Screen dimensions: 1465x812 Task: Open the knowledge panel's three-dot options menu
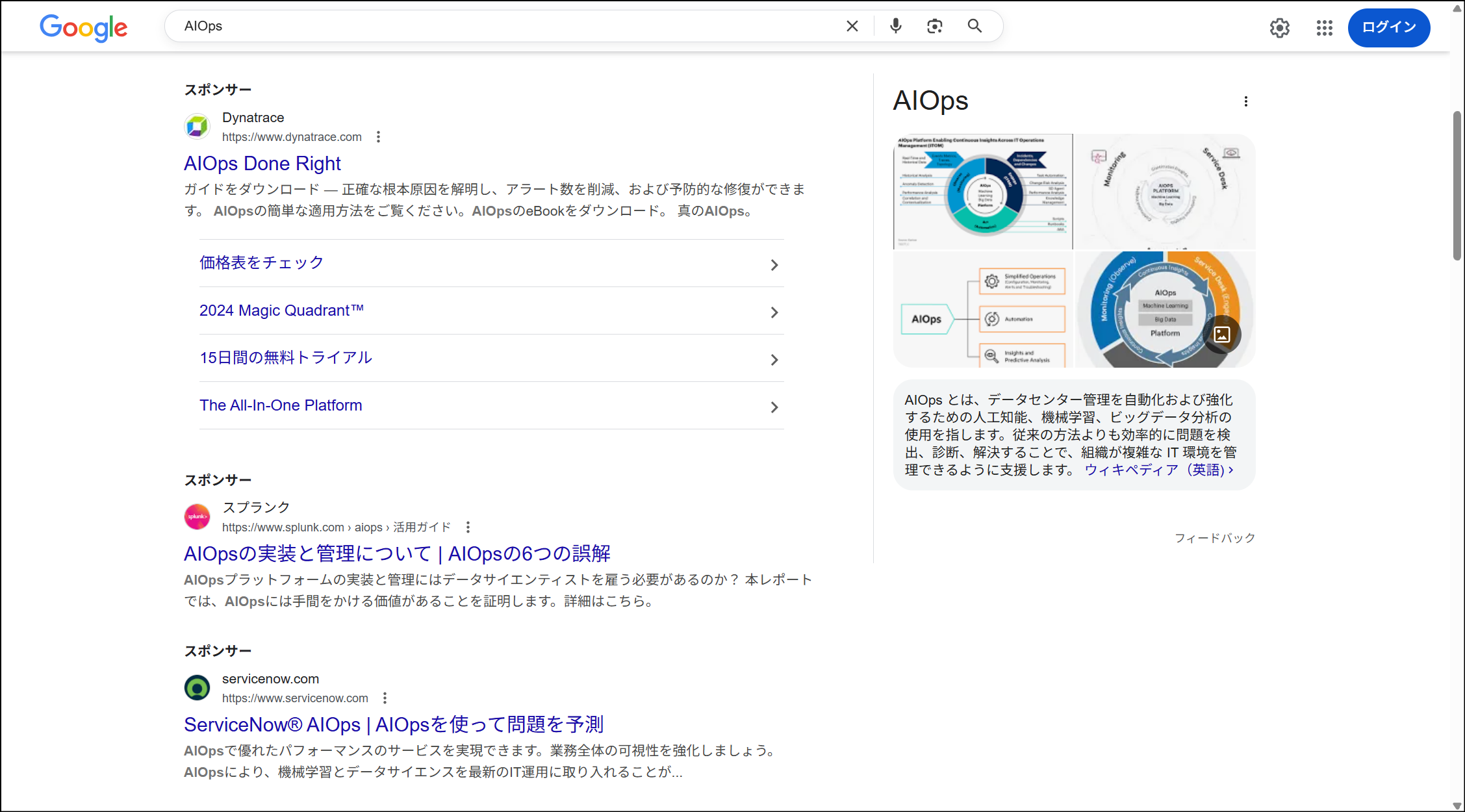click(x=1246, y=101)
